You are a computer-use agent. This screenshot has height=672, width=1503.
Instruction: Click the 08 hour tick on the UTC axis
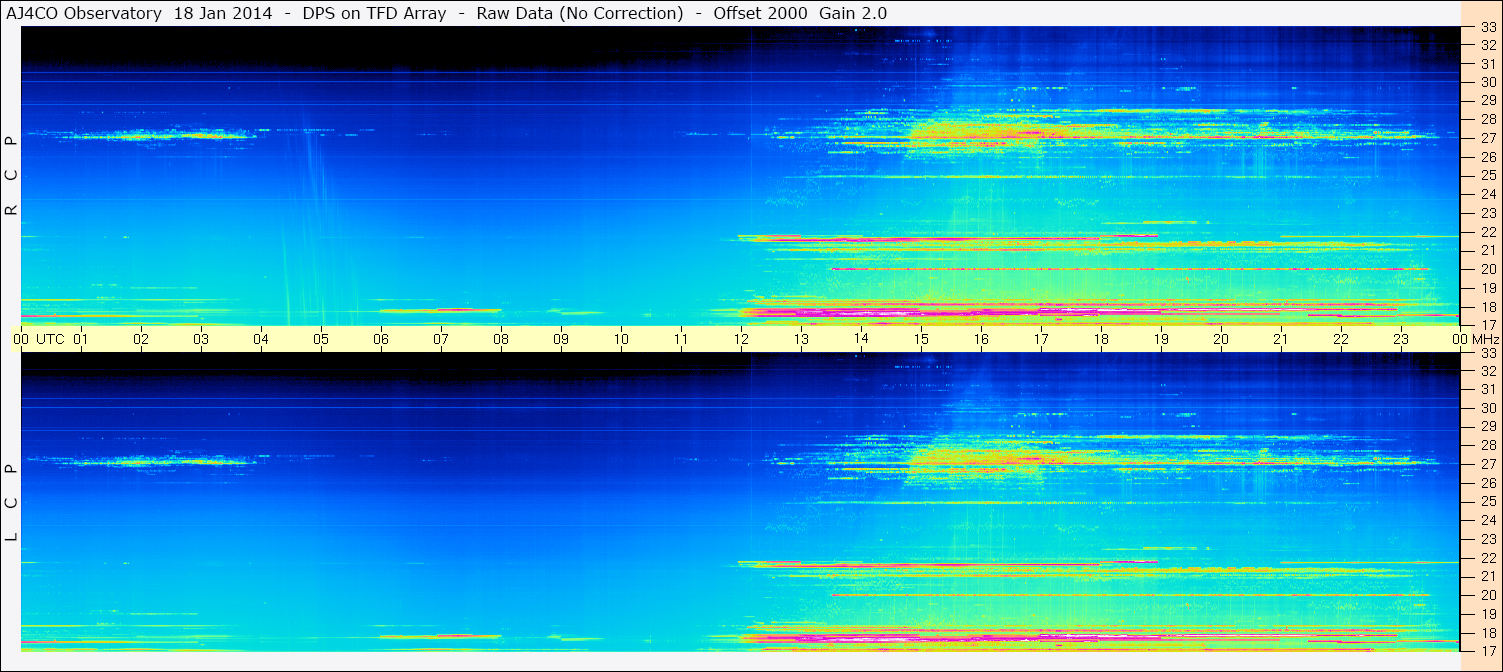pos(501,340)
